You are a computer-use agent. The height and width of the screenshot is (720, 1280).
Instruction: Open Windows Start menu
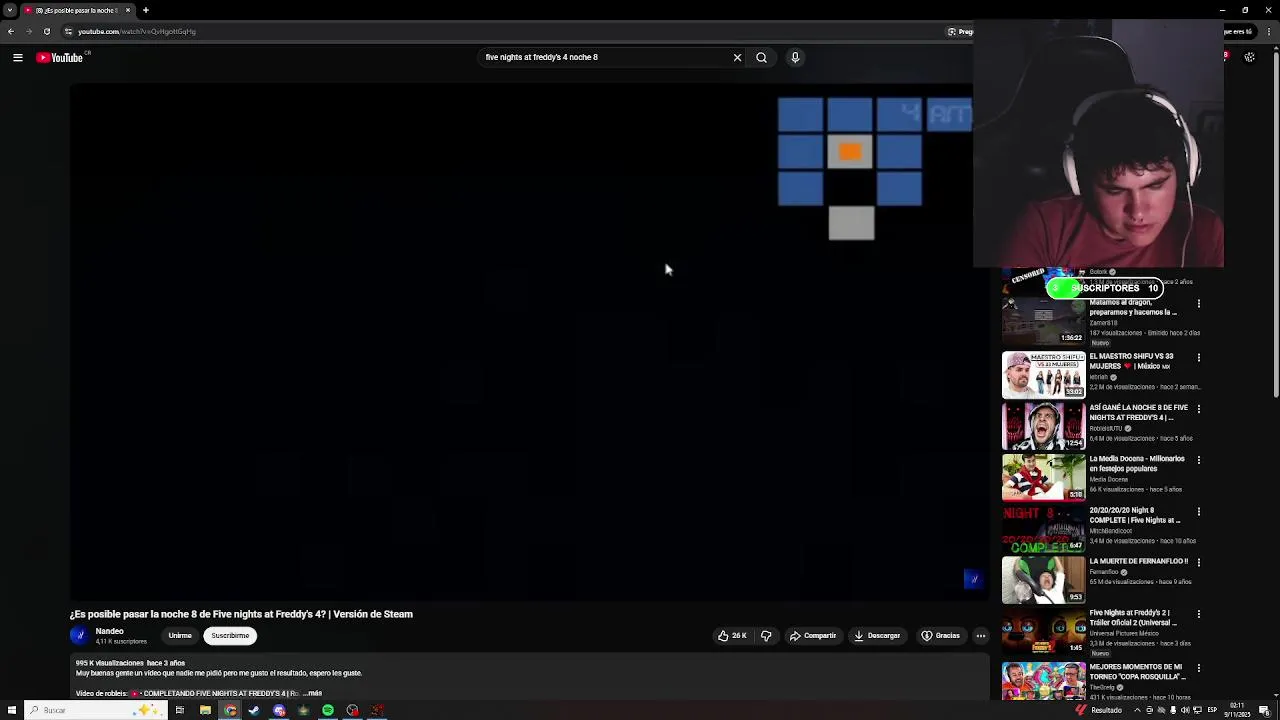pyautogui.click(x=11, y=711)
